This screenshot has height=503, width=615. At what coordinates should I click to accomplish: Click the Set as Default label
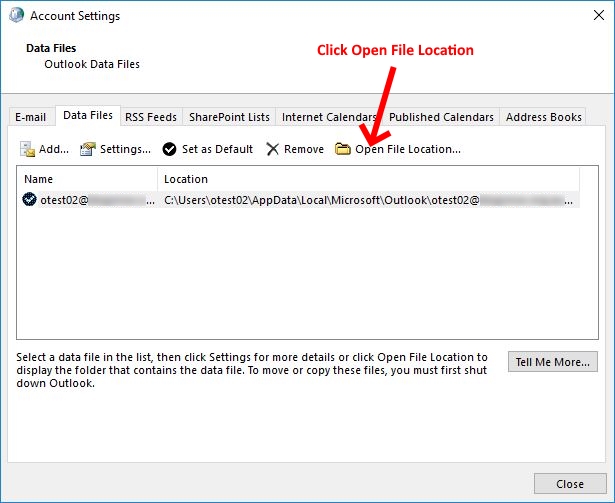[x=217, y=149]
